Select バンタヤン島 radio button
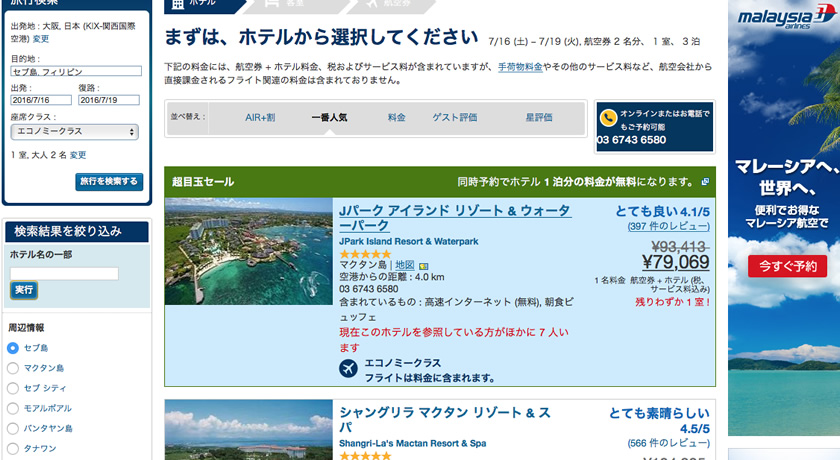 13,428
